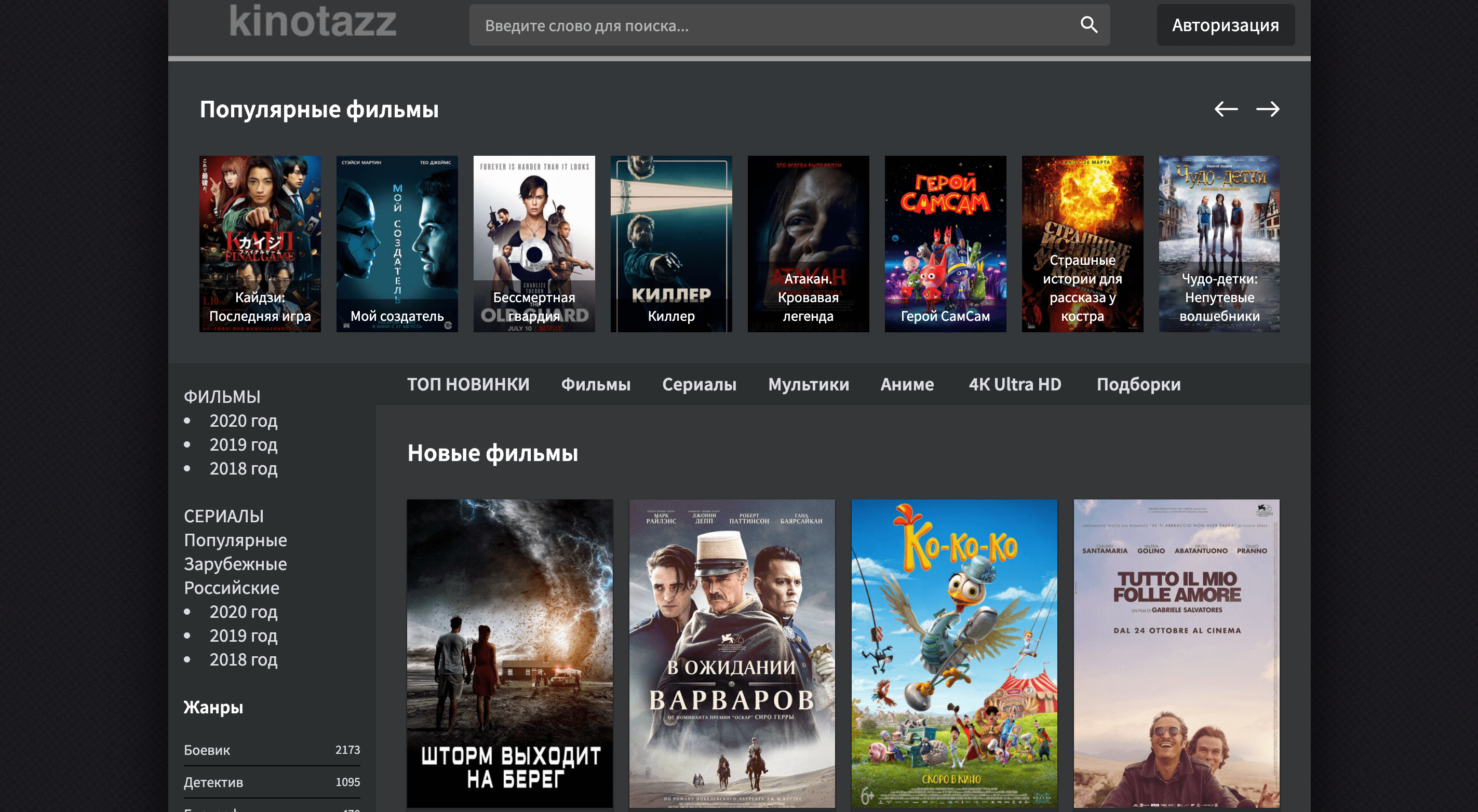Open the Детектив genre with 1095 titles
Viewport: 1478px width, 812px height.
272,782
